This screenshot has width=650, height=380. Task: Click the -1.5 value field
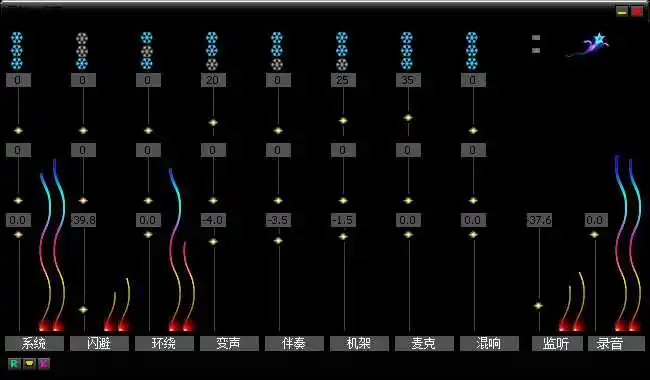coord(343,220)
